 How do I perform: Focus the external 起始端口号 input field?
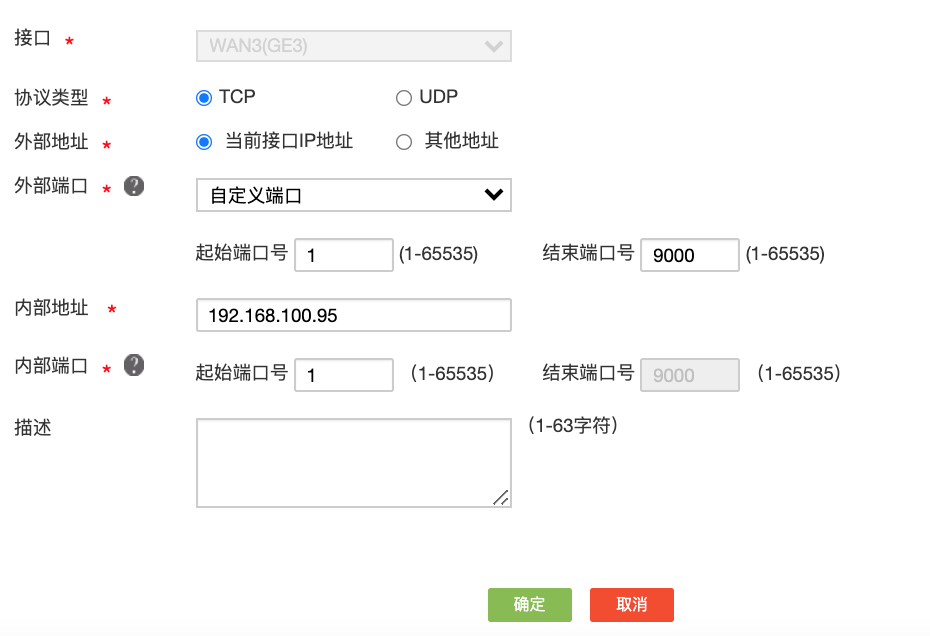345,255
